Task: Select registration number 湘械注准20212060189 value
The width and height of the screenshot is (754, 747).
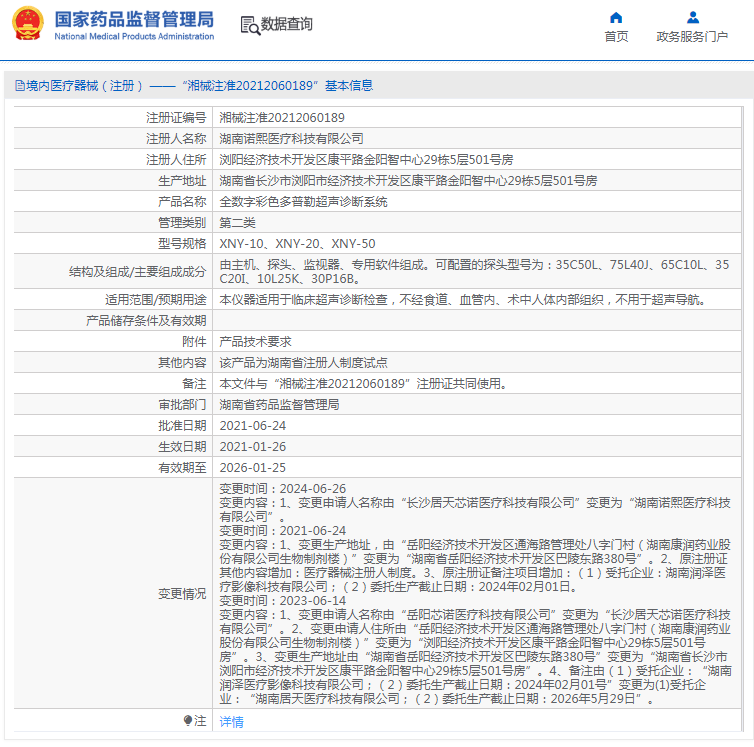Action: click(282, 118)
